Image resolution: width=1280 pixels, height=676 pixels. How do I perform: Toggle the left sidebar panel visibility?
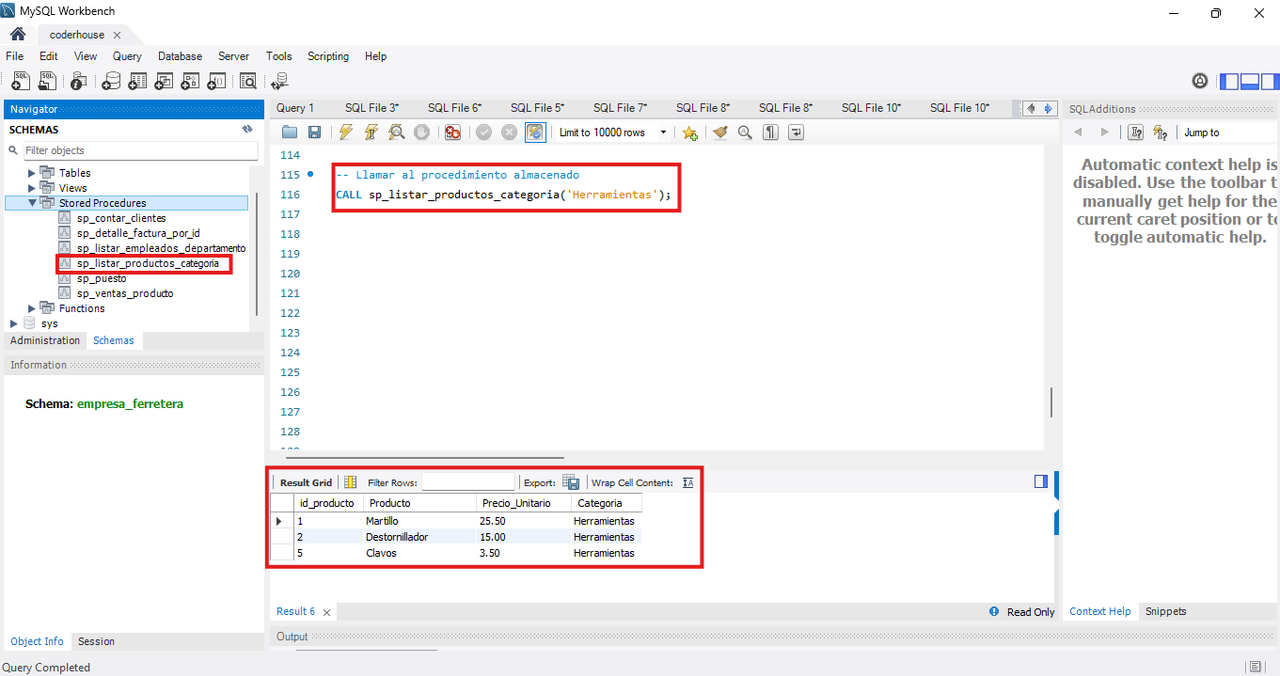(x=1229, y=81)
